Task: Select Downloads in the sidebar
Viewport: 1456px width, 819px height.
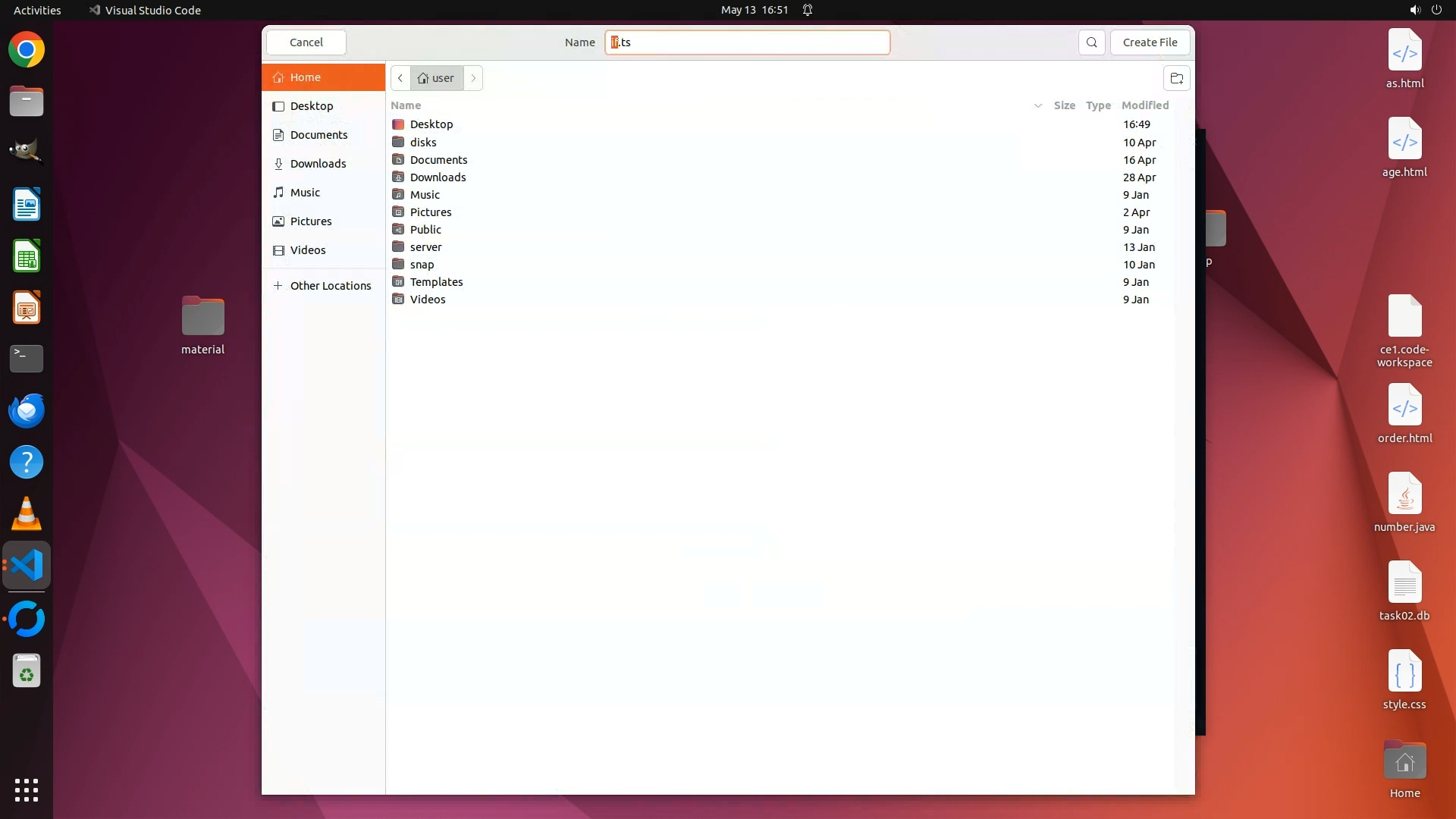Action: 318,164
